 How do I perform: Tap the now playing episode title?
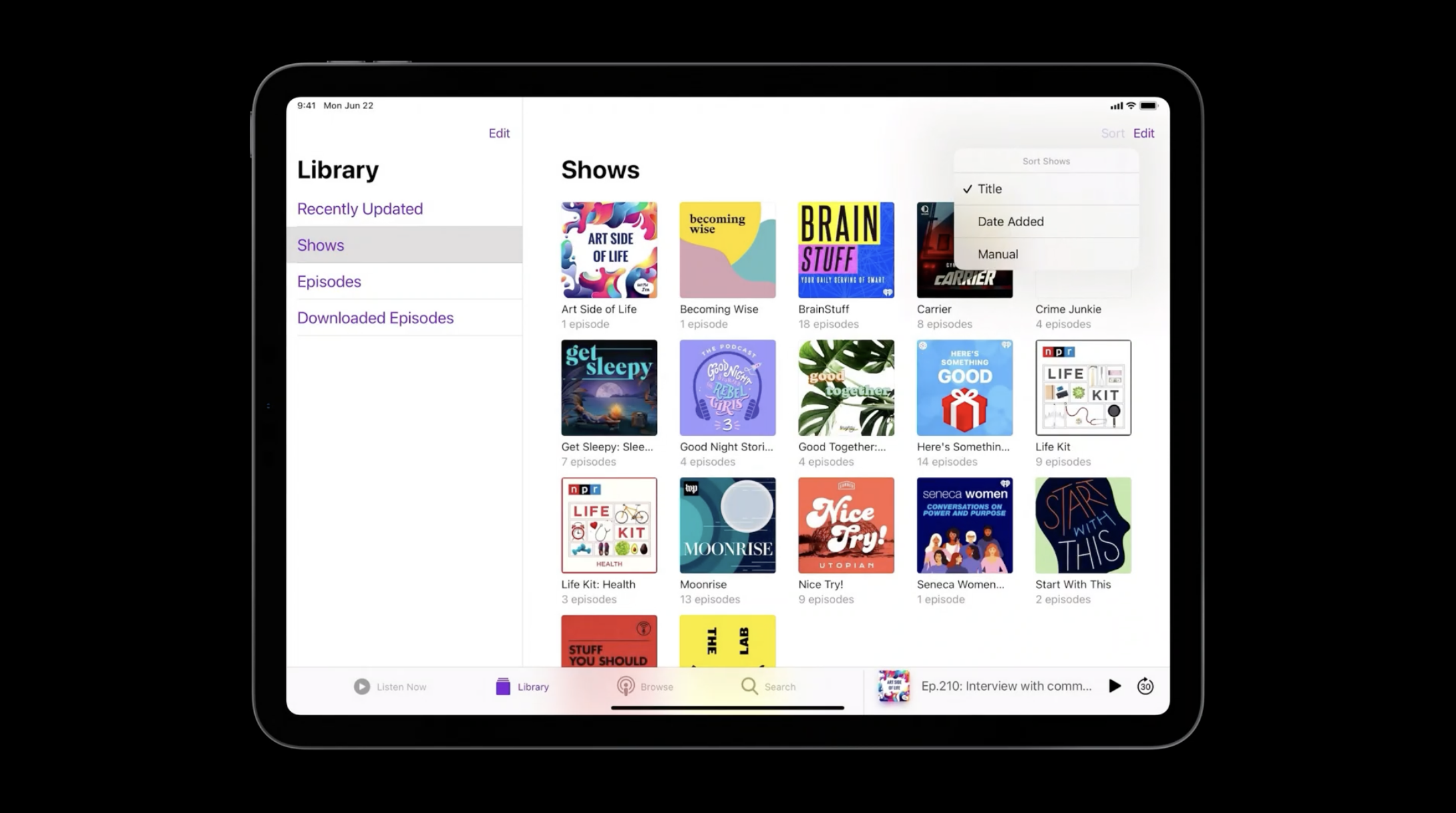click(1006, 686)
